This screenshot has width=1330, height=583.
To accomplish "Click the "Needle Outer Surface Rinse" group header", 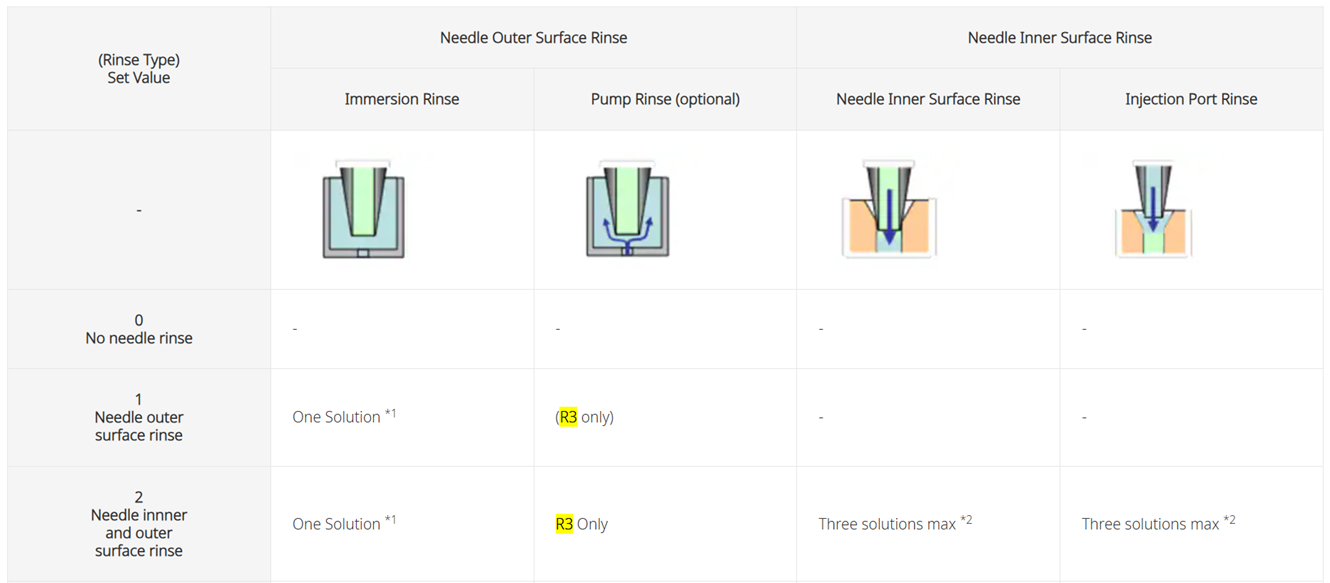I will (x=533, y=38).
